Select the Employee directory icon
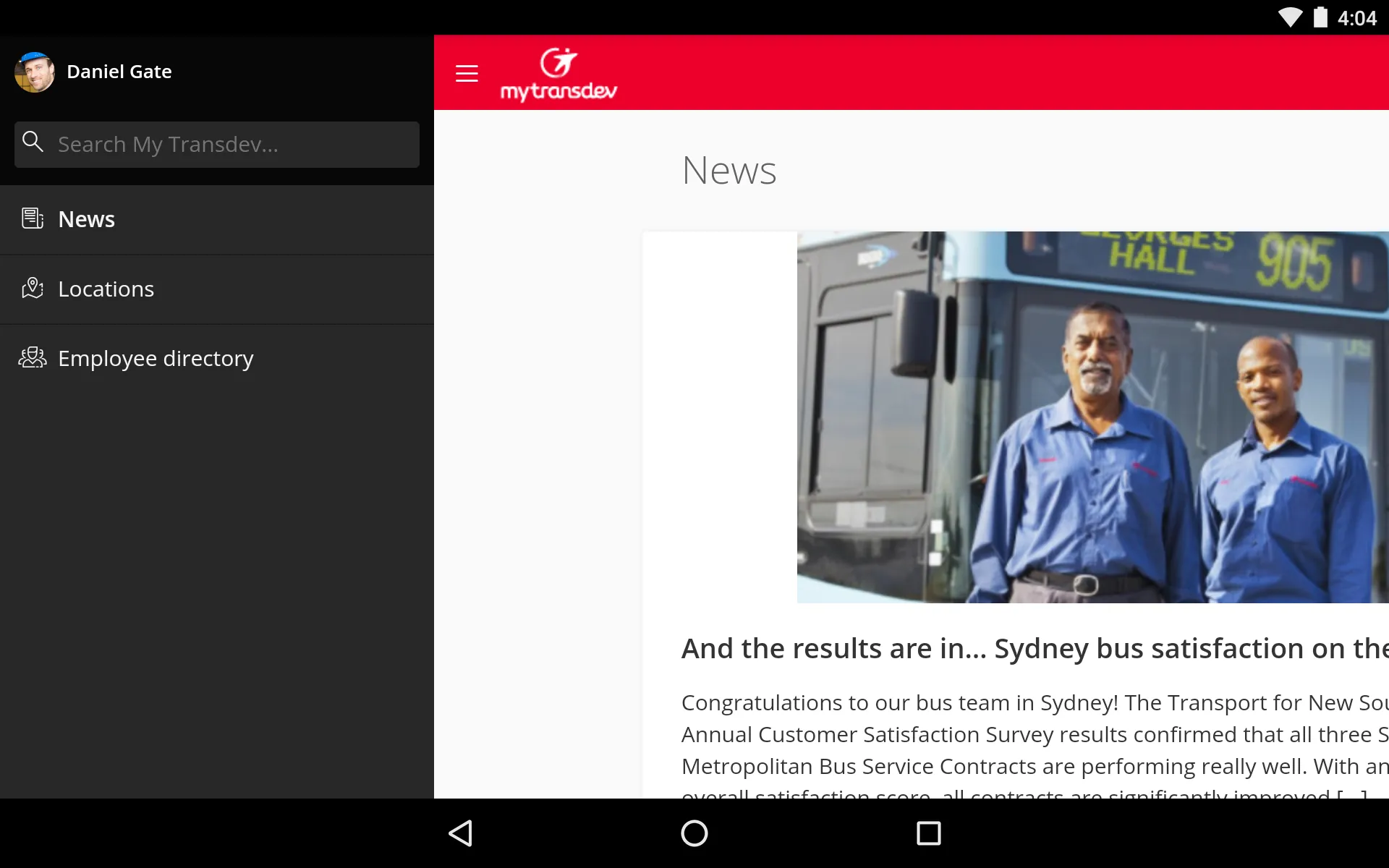This screenshot has height=868, width=1389. (33, 357)
